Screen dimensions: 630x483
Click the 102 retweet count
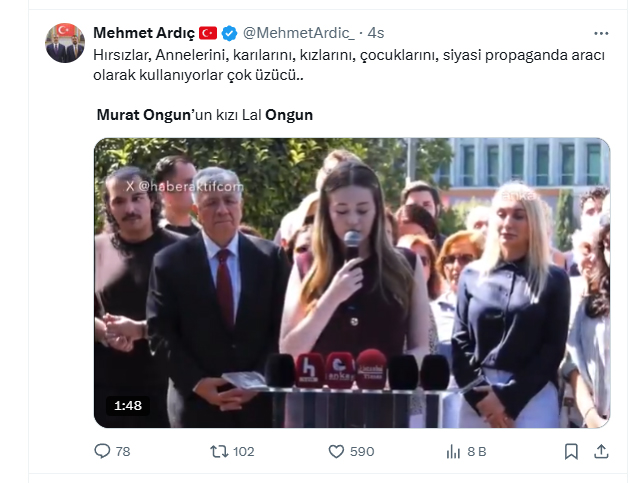(x=241, y=452)
